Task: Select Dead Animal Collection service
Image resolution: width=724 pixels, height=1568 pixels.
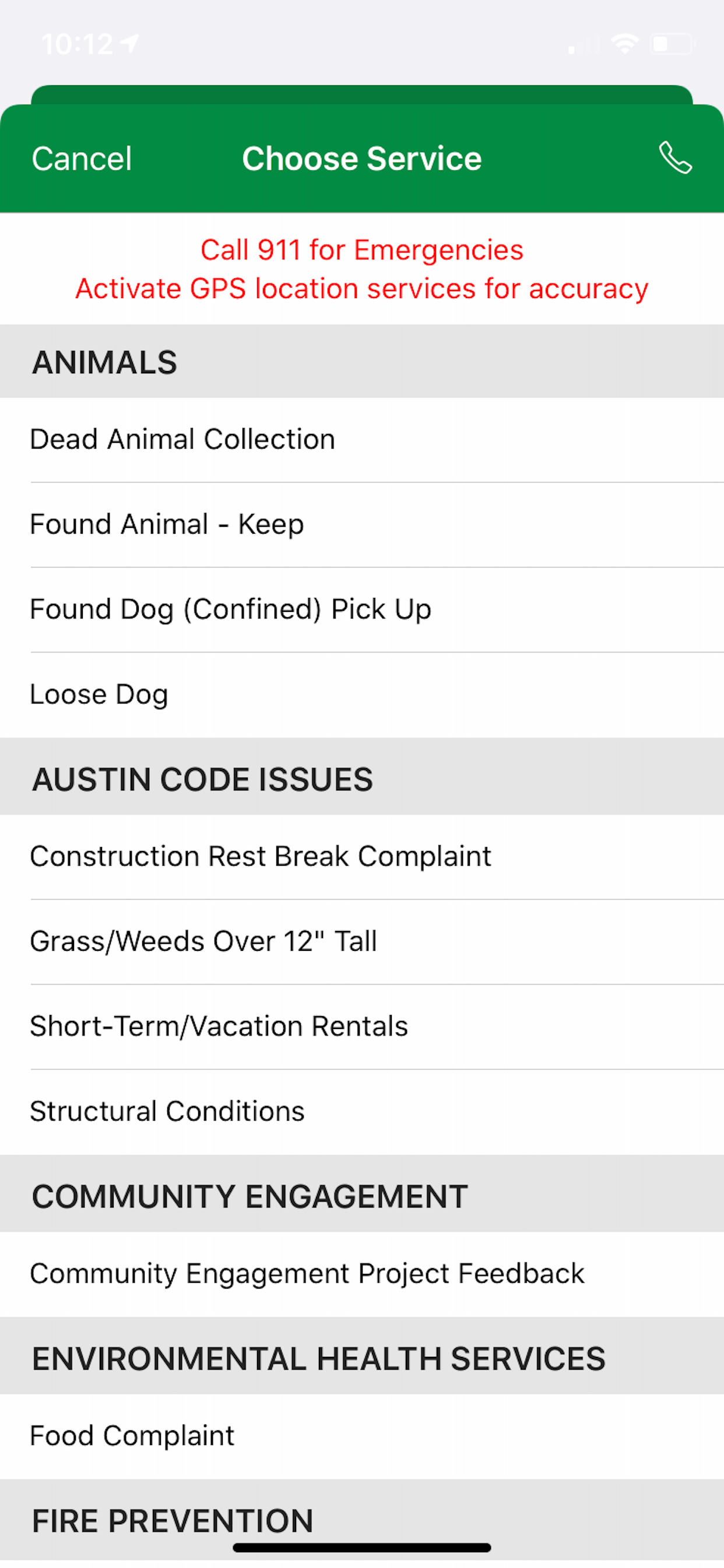Action: [x=182, y=439]
